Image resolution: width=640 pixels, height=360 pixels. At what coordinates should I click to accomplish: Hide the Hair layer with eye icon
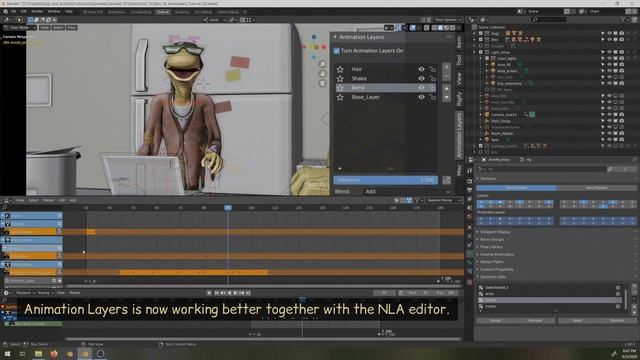click(421, 69)
